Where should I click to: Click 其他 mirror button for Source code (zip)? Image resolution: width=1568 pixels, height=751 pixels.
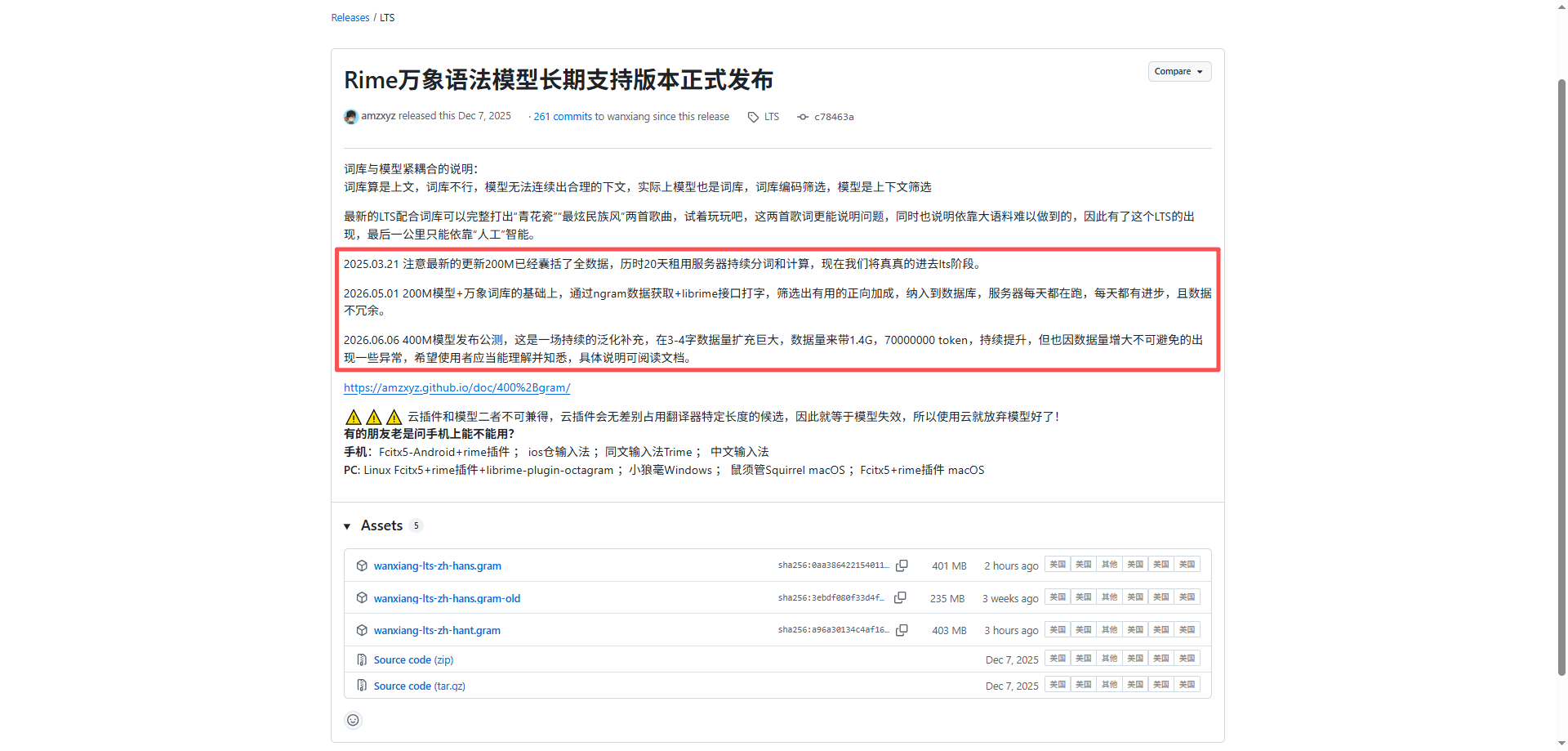tap(1109, 659)
